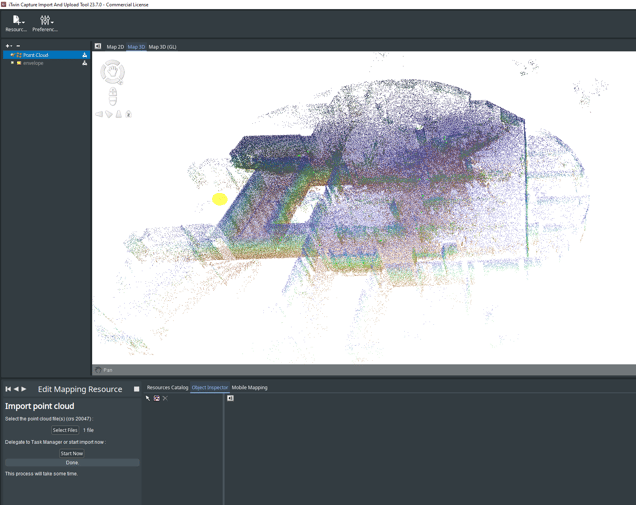Click the Done progress bar
This screenshot has height=505, width=636.
click(x=72, y=463)
